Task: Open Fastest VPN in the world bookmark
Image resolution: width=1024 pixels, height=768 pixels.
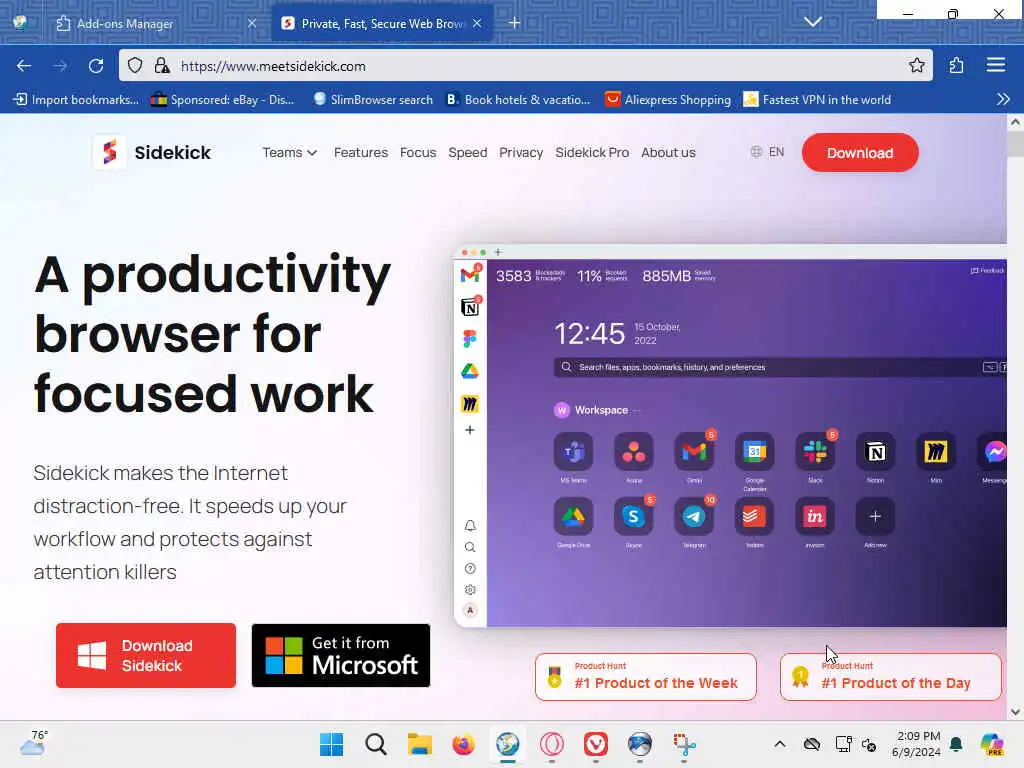Action: (x=817, y=99)
